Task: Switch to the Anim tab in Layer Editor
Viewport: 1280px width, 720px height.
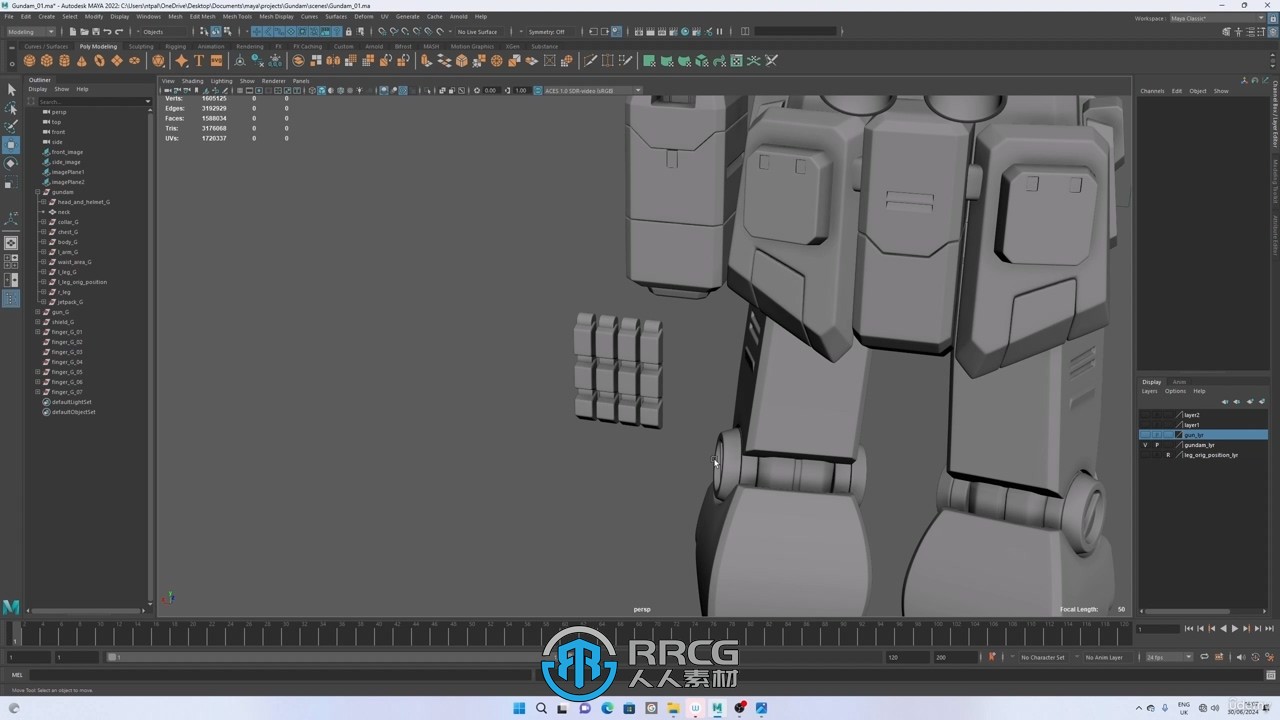Action: point(1179,382)
